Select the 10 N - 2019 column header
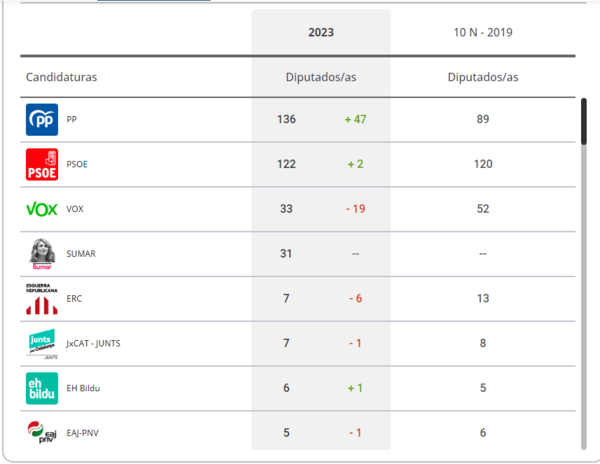This screenshot has height=464, width=600. (482, 33)
